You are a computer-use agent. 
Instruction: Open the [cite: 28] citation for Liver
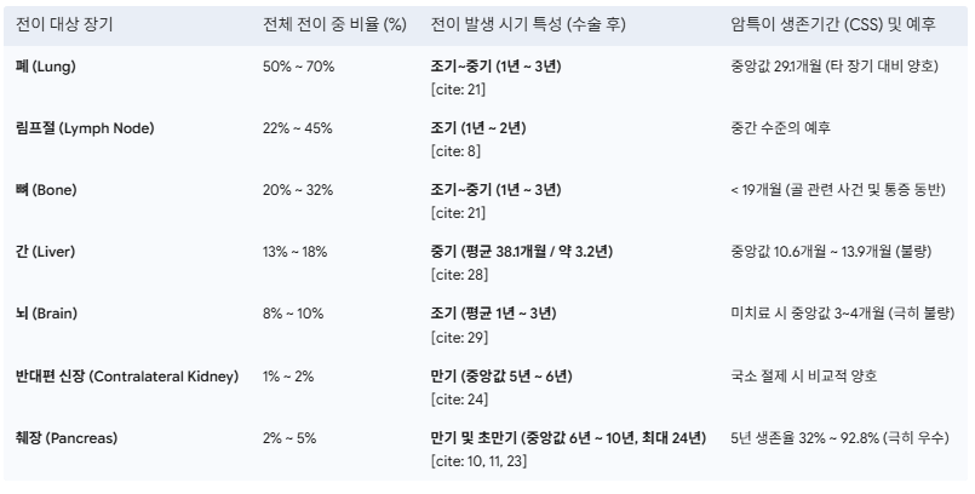(459, 275)
